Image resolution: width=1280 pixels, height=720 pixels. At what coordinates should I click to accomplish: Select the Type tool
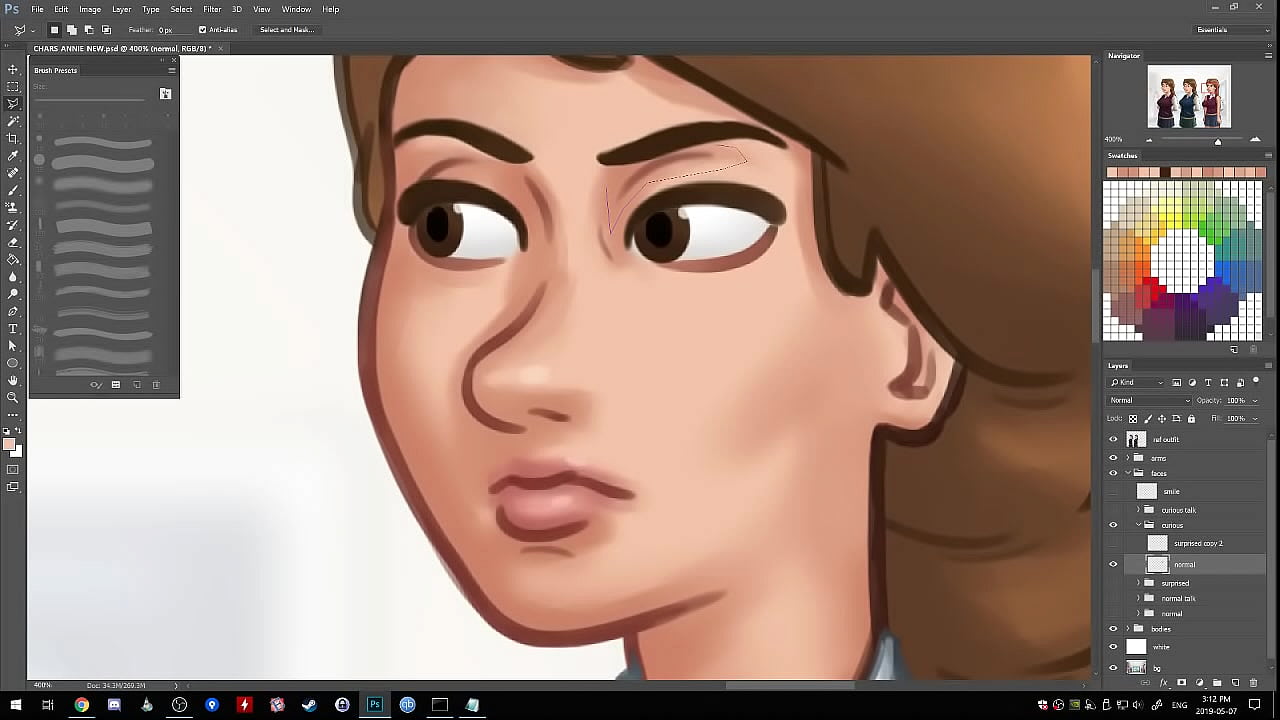pos(13,328)
